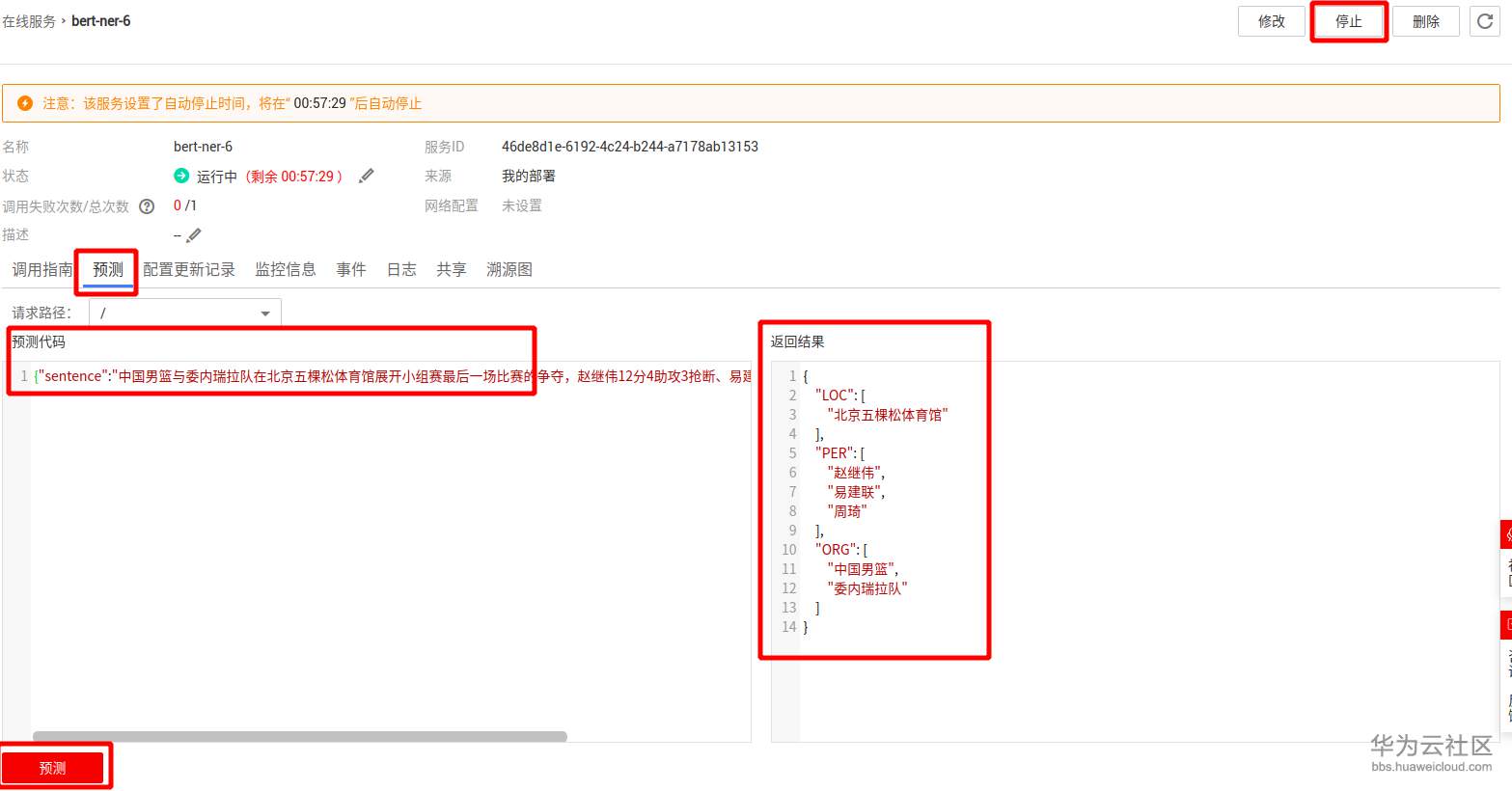Image resolution: width=1512 pixels, height=791 pixels.
Task: Click the help icon beside 调用失败次数/总次数
Action: point(147,205)
